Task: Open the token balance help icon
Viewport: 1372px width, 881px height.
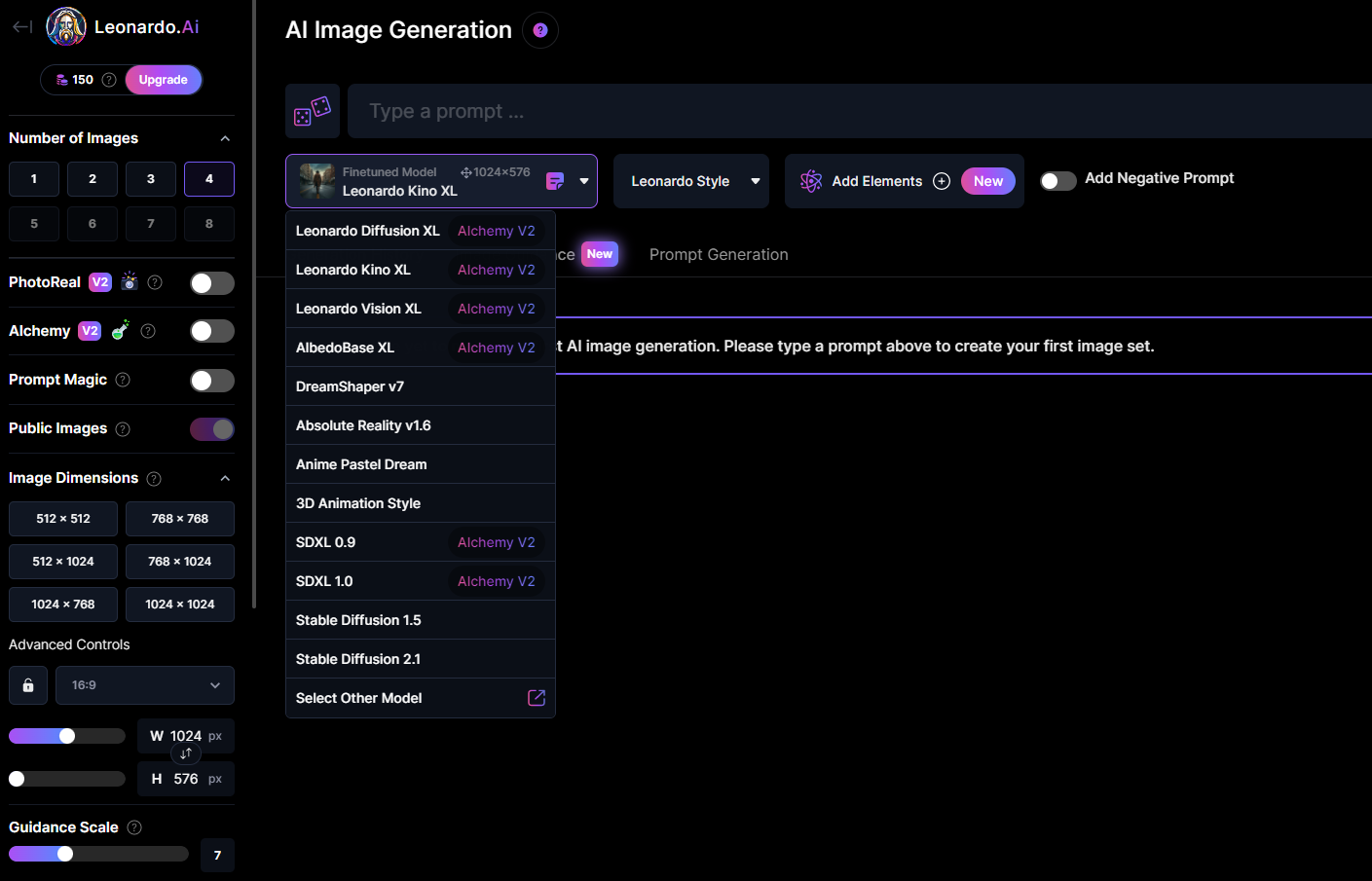Action: tap(109, 80)
